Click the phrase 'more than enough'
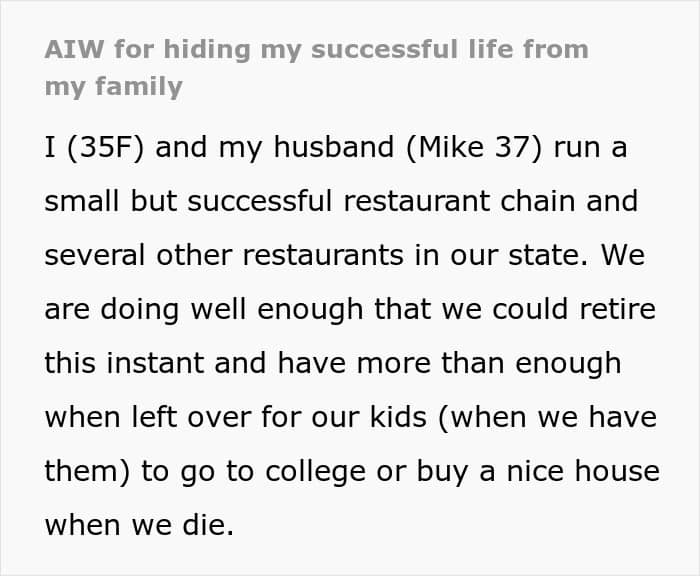 click(x=489, y=364)
